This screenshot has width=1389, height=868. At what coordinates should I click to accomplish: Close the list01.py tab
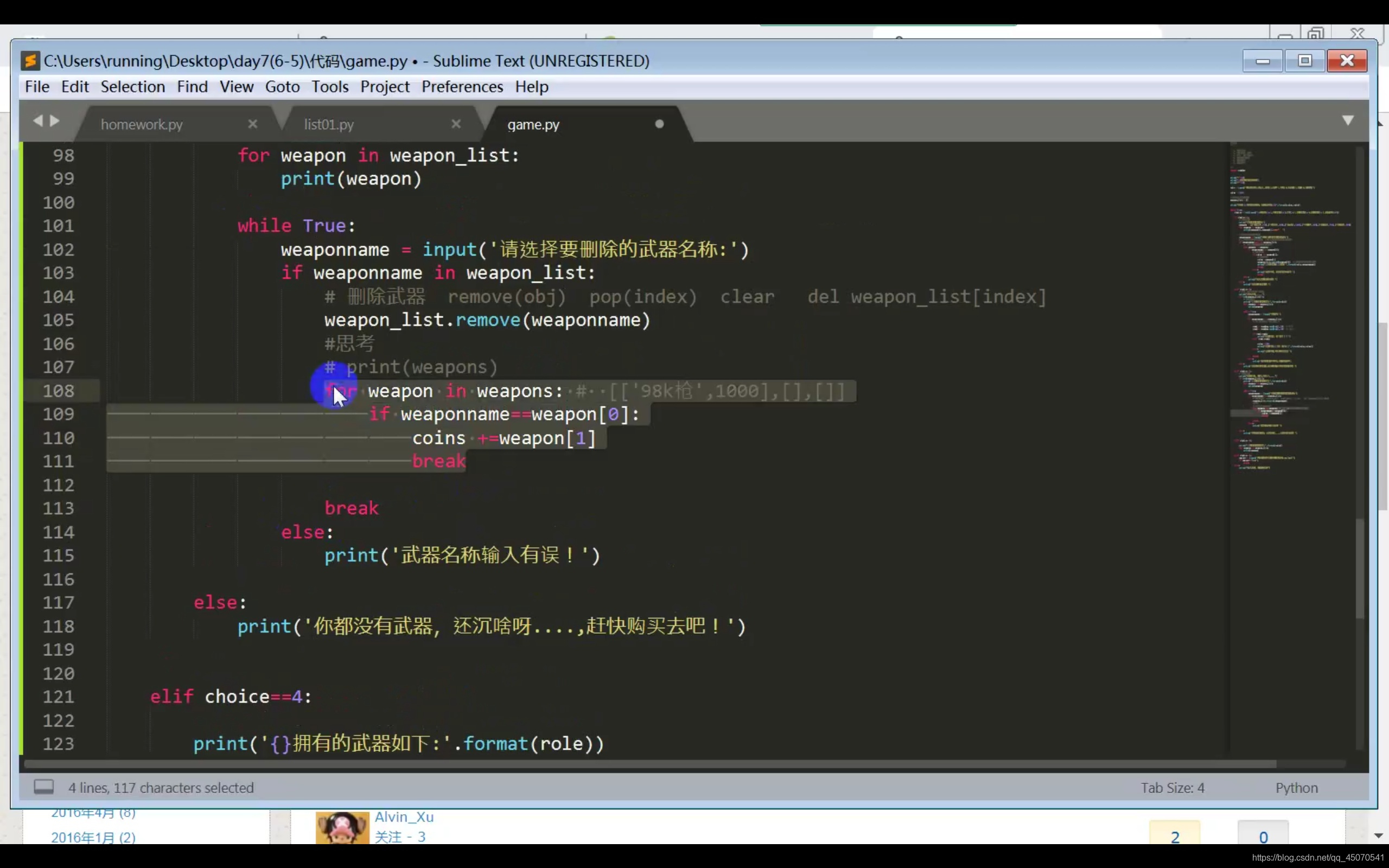[456, 124]
